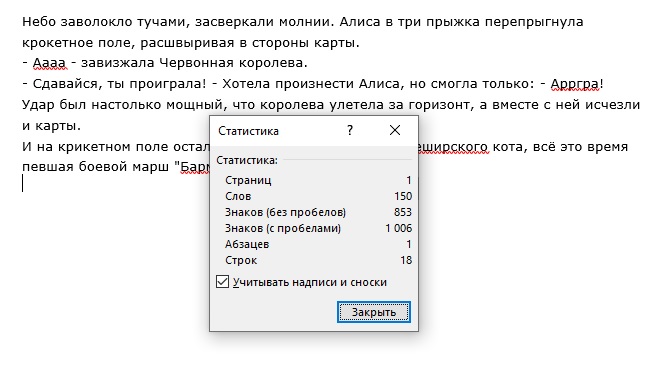Select the Слов row label
The height and width of the screenshot is (392, 656).
coord(238,196)
